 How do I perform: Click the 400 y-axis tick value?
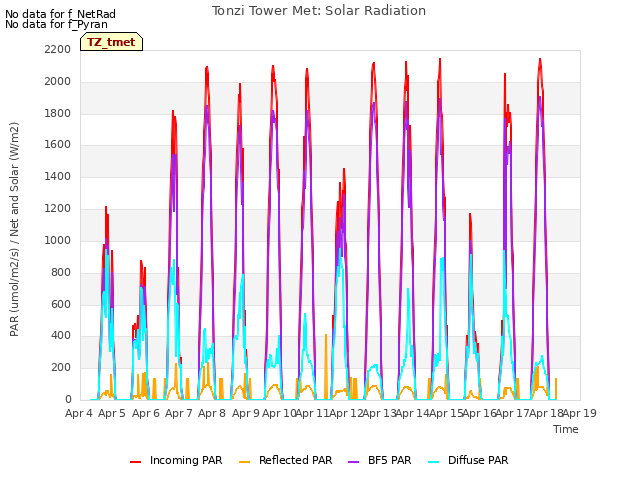[61, 336]
